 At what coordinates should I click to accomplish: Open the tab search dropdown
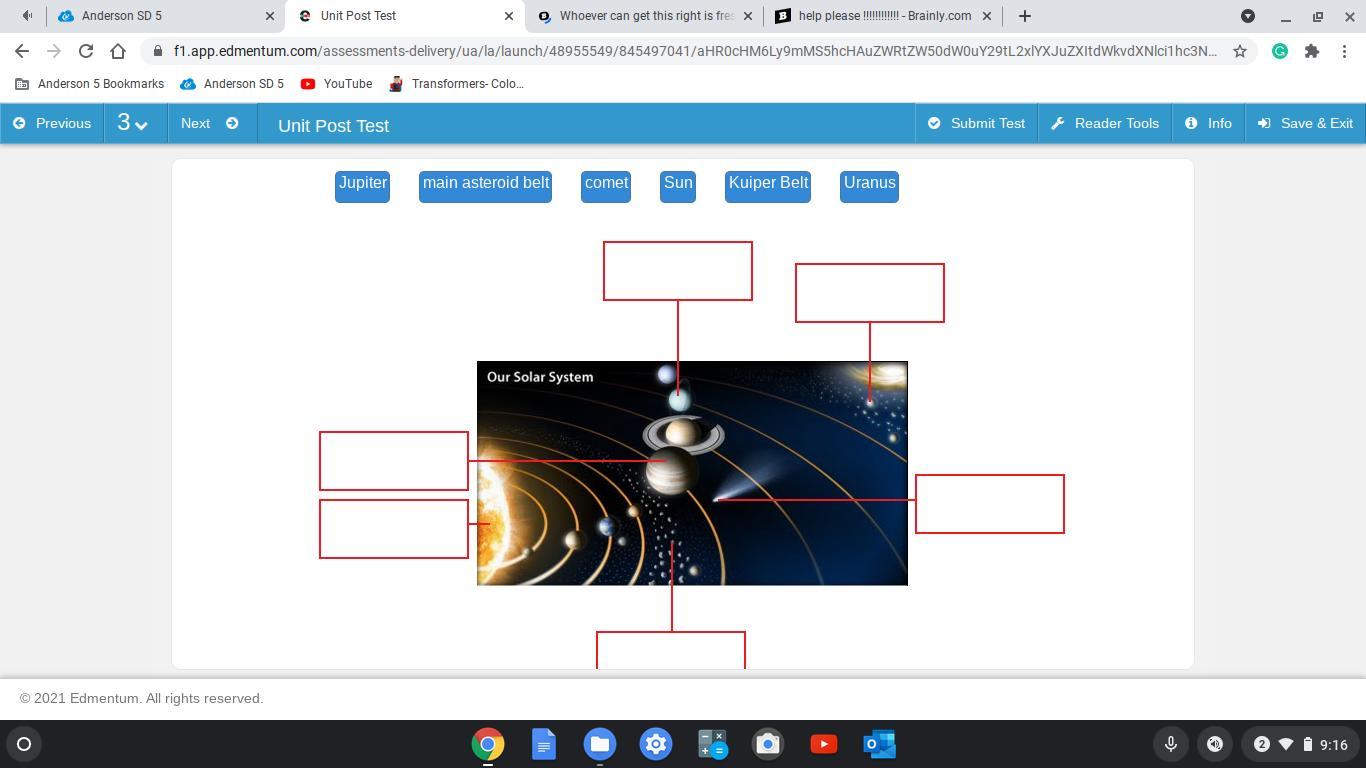click(x=1248, y=16)
